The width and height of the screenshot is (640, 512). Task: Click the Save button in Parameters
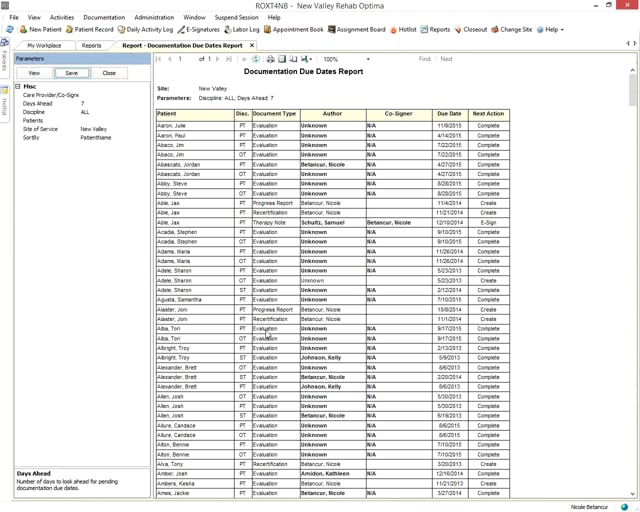tap(71, 73)
